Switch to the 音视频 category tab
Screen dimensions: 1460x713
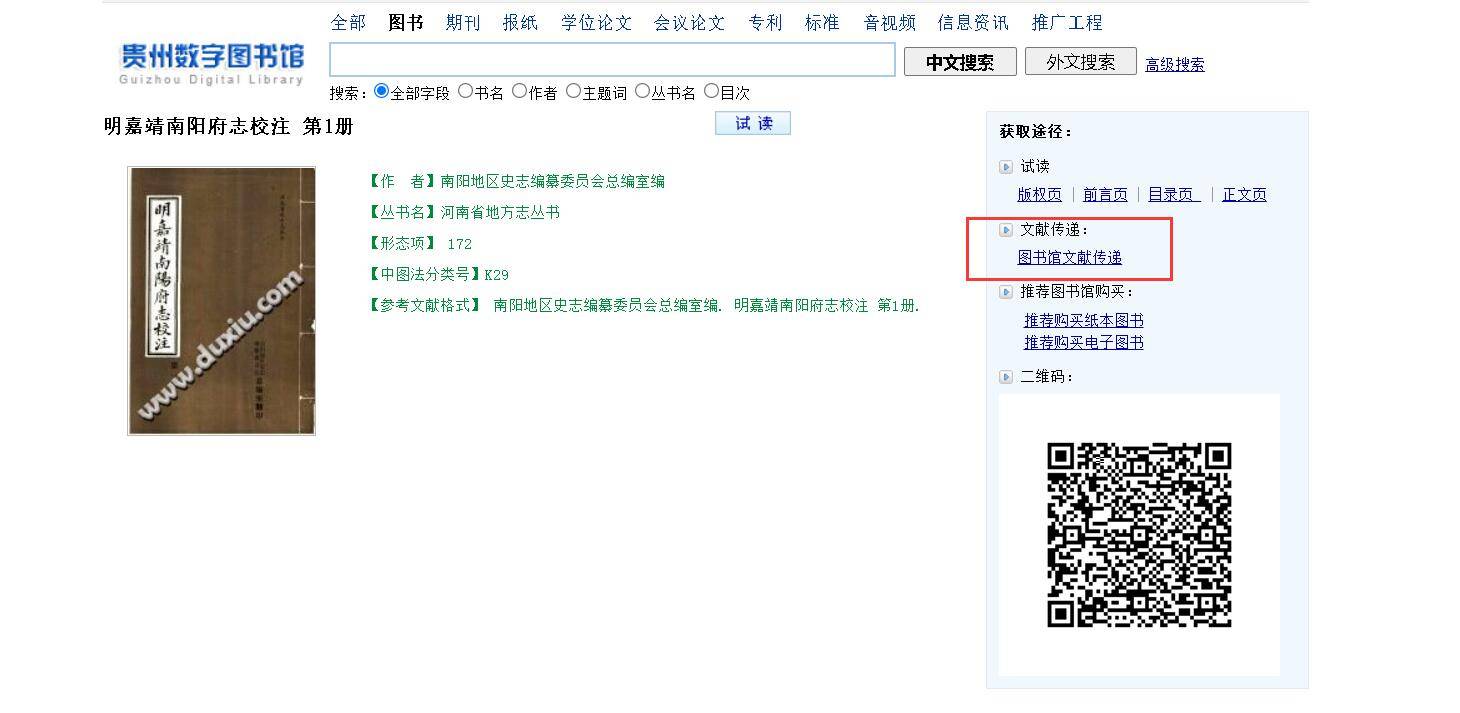tap(888, 22)
